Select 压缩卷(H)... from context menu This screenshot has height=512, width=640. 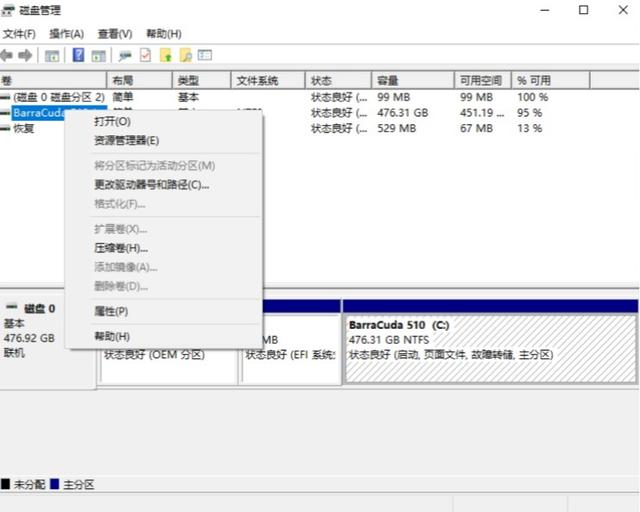tap(163, 247)
